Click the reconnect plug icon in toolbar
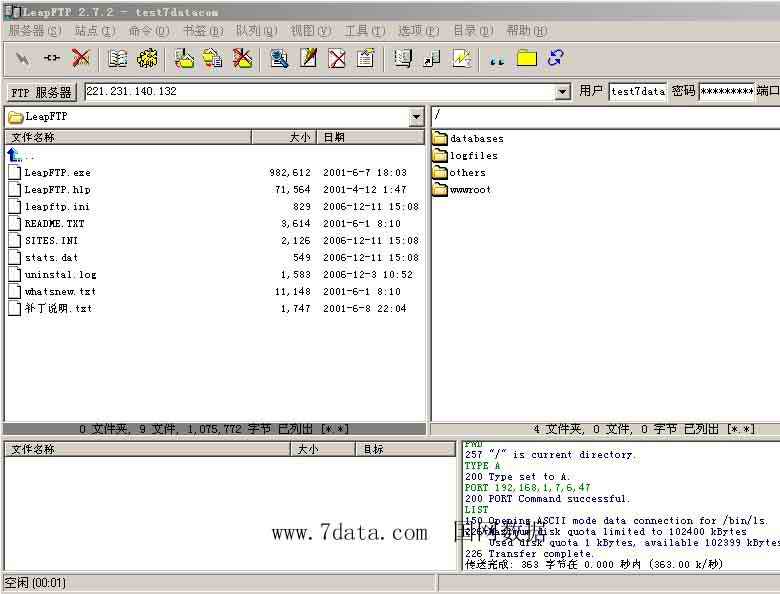Image resolution: width=780 pixels, height=594 pixels. (x=52, y=59)
